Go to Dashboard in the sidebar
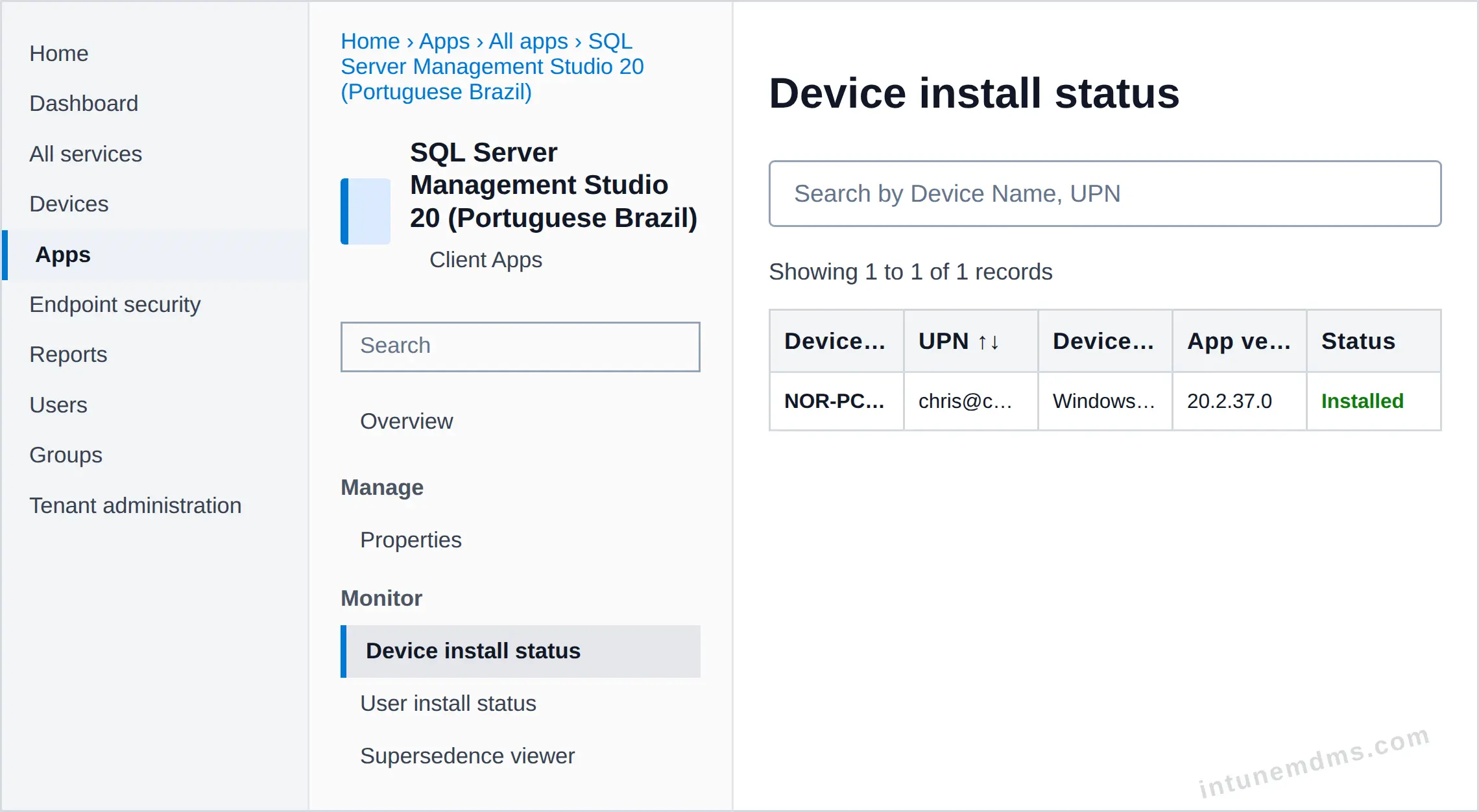This screenshot has width=1479, height=812. (x=84, y=103)
